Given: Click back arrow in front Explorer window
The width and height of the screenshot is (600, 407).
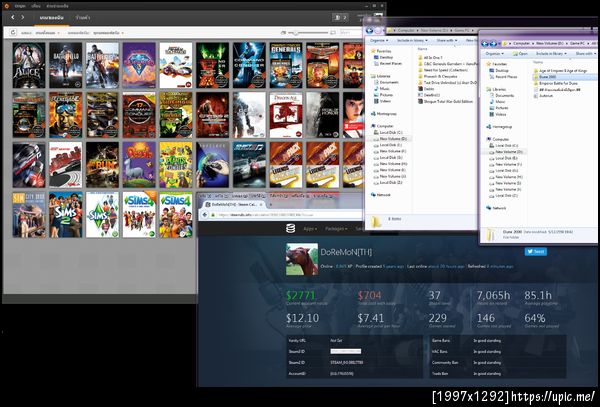Looking at the screenshot, I should click(486, 44).
